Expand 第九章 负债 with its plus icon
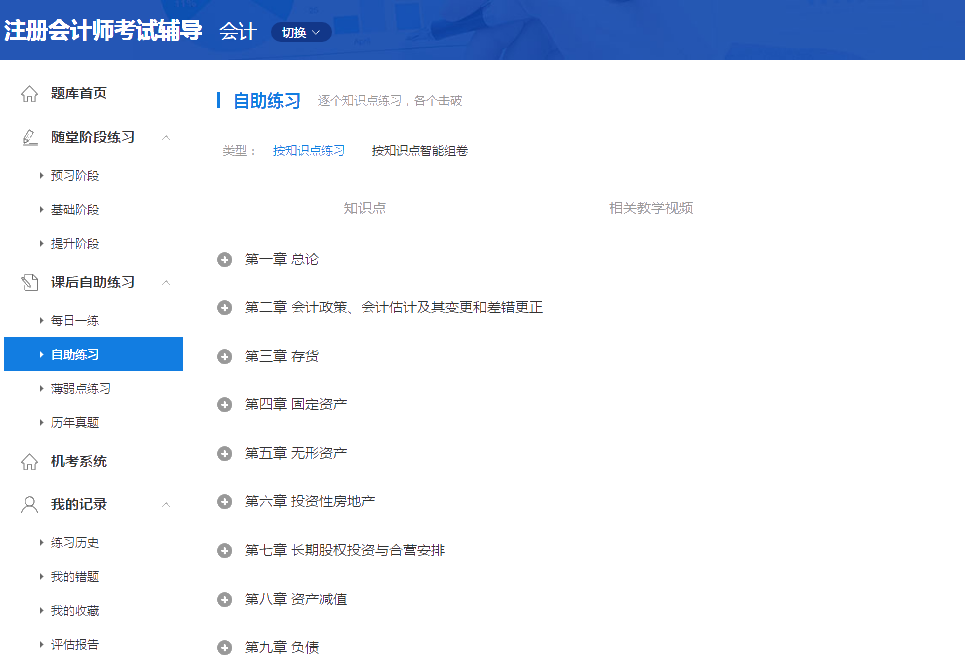 (224, 646)
